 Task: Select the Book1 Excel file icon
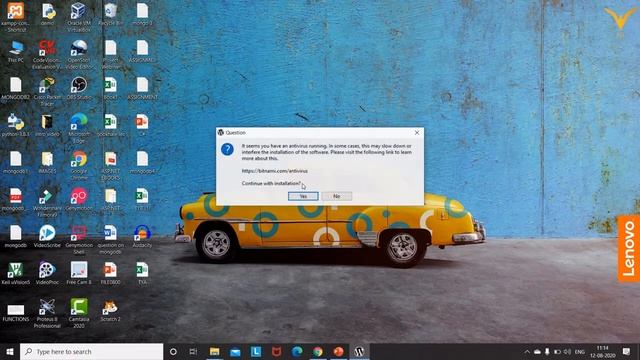pyautogui.click(x=111, y=89)
